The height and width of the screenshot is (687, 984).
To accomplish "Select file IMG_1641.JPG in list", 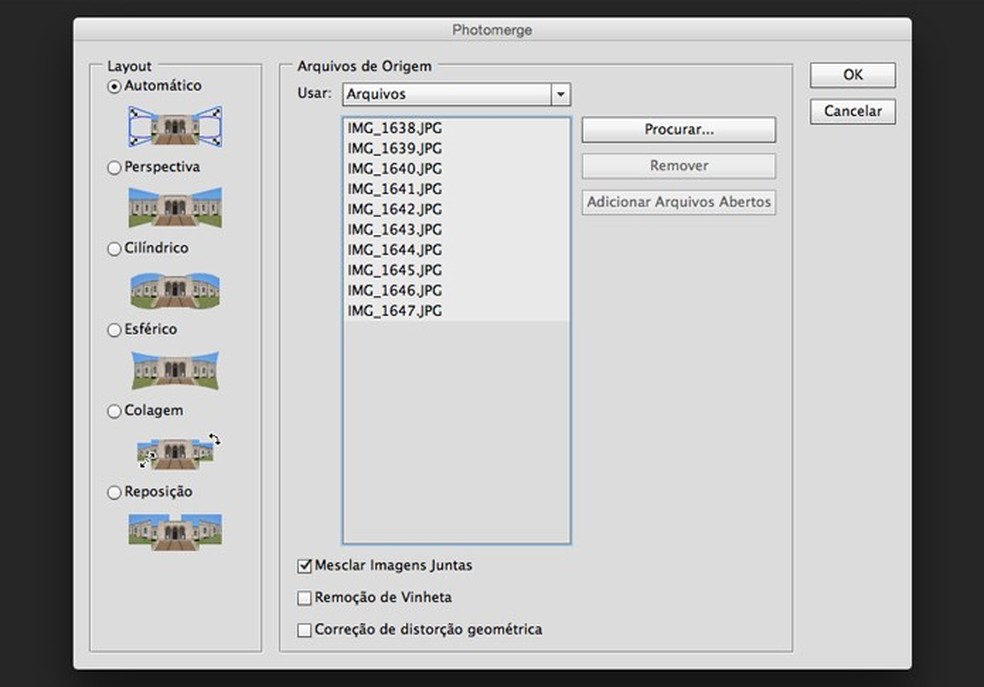I will [x=456, y=189].
